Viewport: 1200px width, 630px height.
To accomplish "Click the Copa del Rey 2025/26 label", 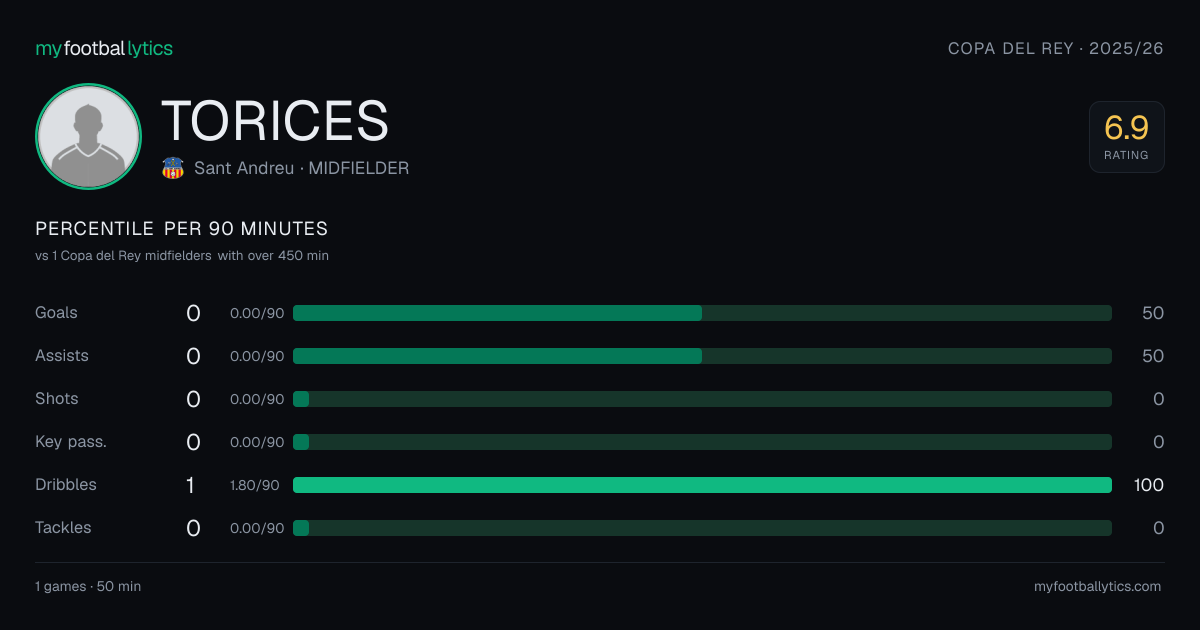I will (x=1056, y=48).
